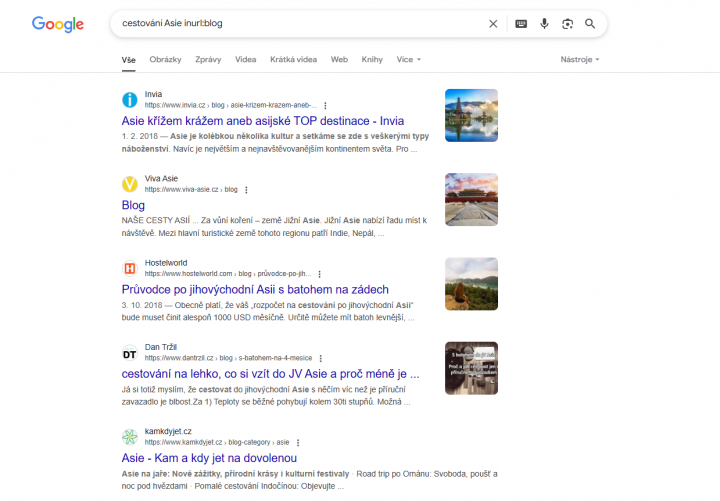Screen dimensions: 720x501
Task: Click the Dan Tržil site name
Action: (161, 347)
